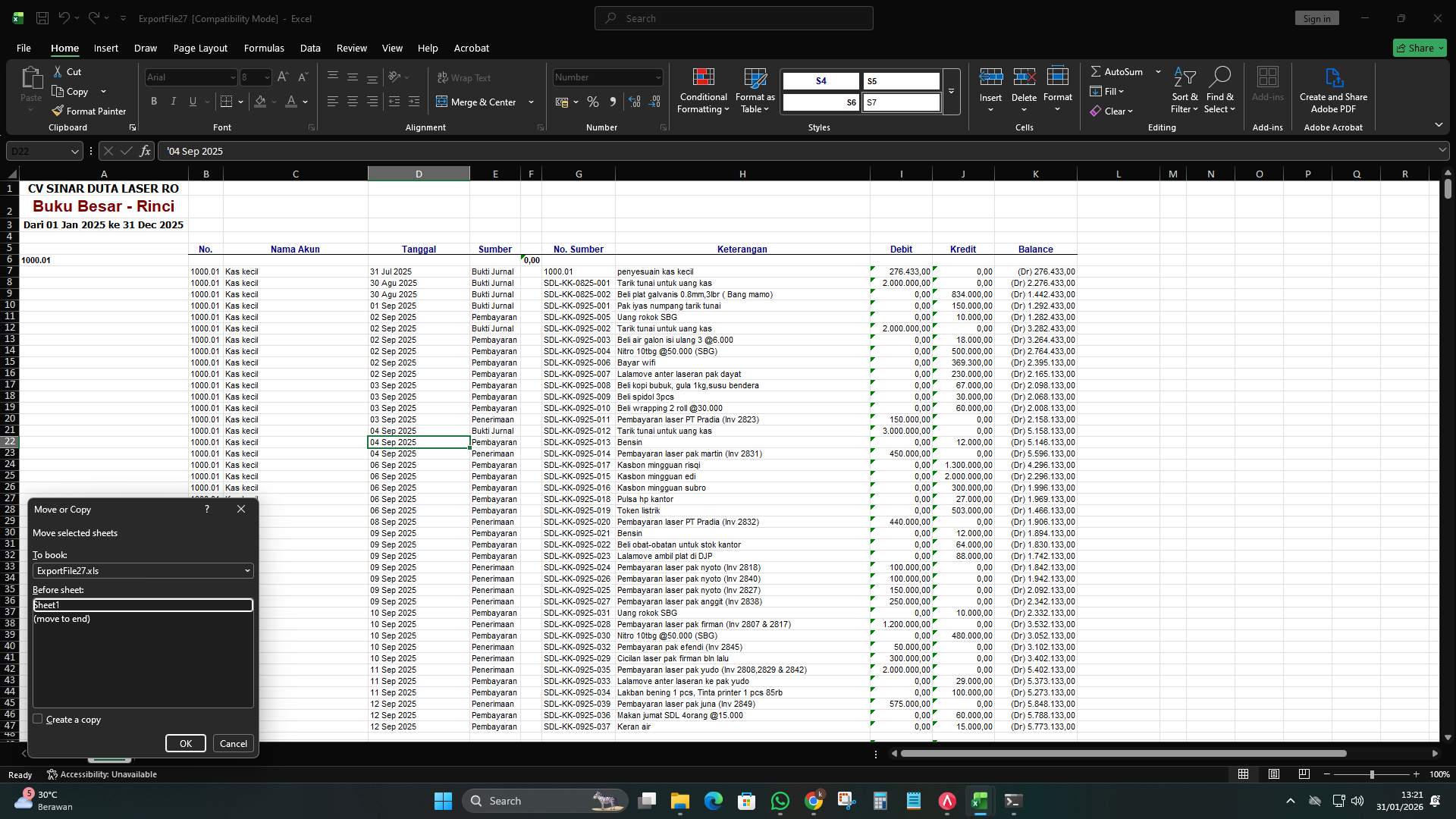Open the Arial font name dropdown

click(x=233, y=77)
